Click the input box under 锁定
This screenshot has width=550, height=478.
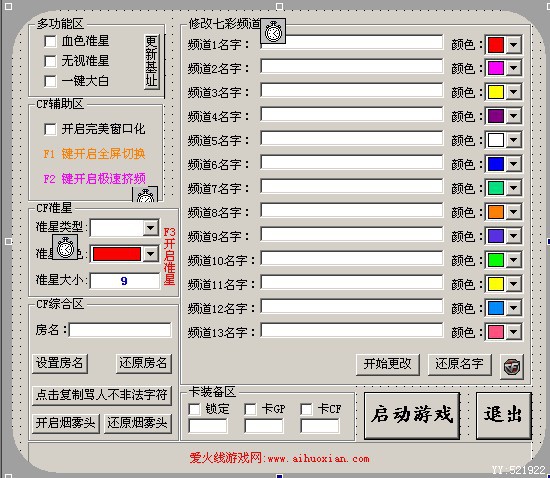(208, 426)
